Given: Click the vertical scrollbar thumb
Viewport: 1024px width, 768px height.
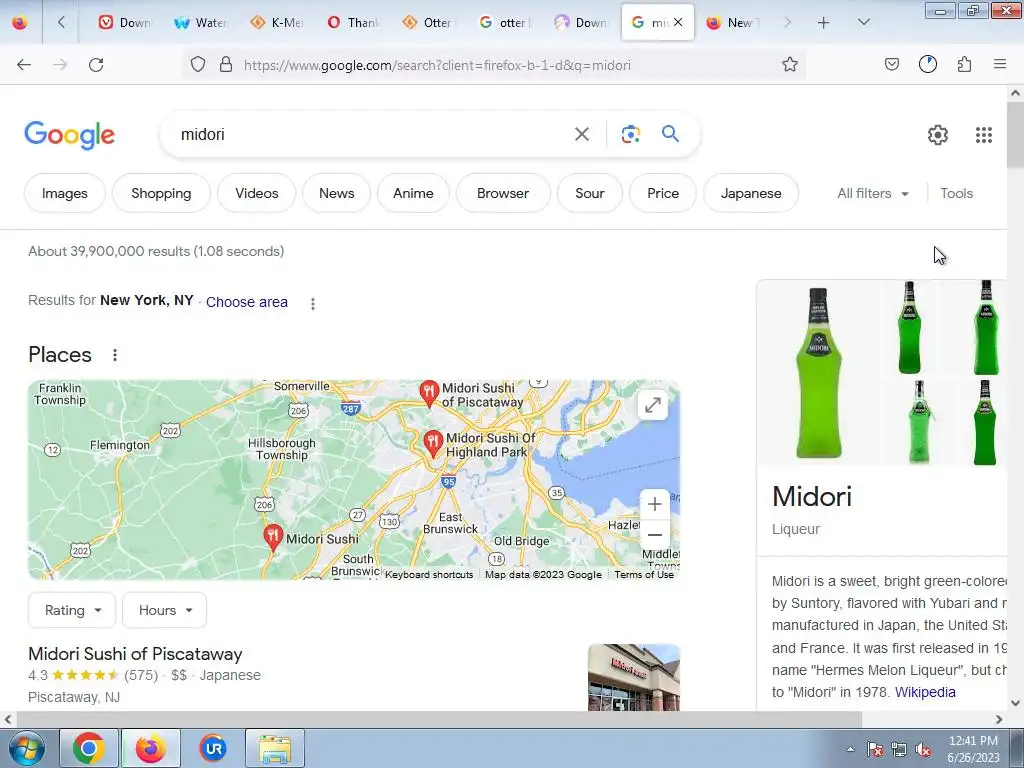Looking at the screenshot, I should tap(1015, 135).
